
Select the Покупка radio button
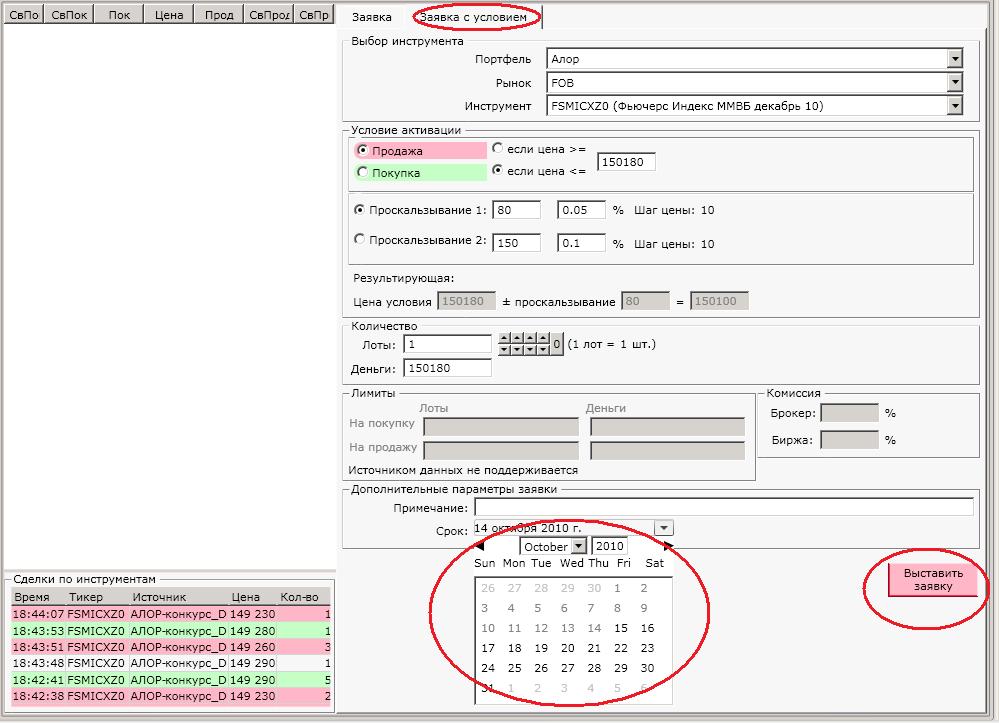point(363,172)
